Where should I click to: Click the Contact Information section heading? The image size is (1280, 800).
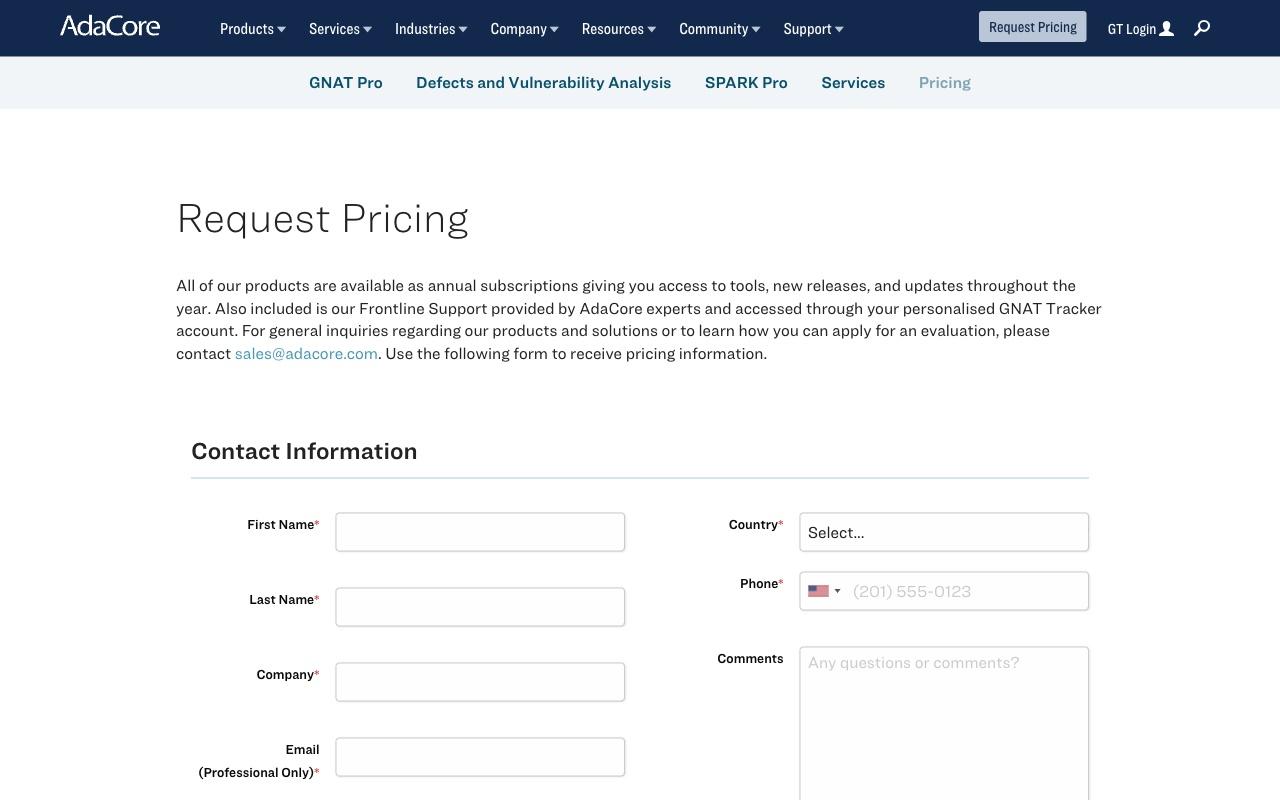(x=304, y=451)
